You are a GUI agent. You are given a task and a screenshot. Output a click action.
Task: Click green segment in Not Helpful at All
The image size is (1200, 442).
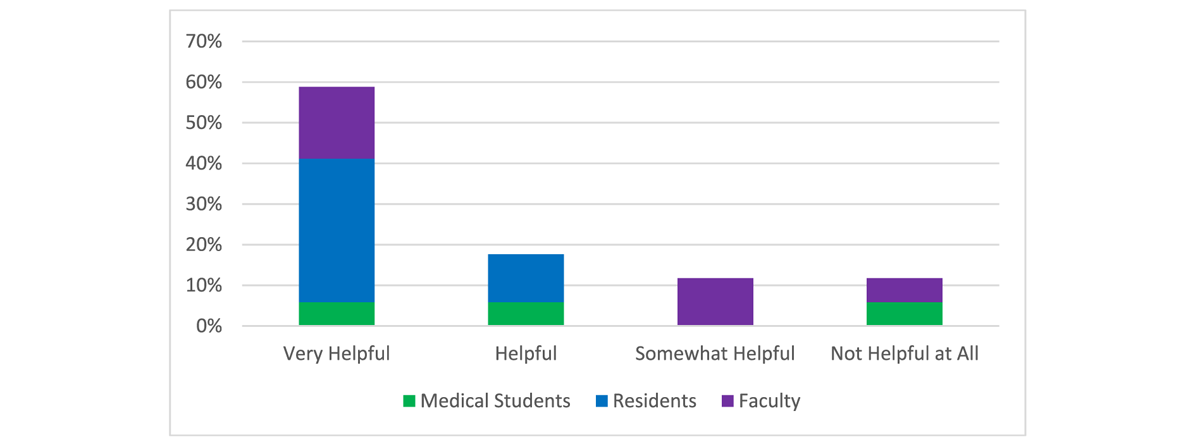pos(904,314)
